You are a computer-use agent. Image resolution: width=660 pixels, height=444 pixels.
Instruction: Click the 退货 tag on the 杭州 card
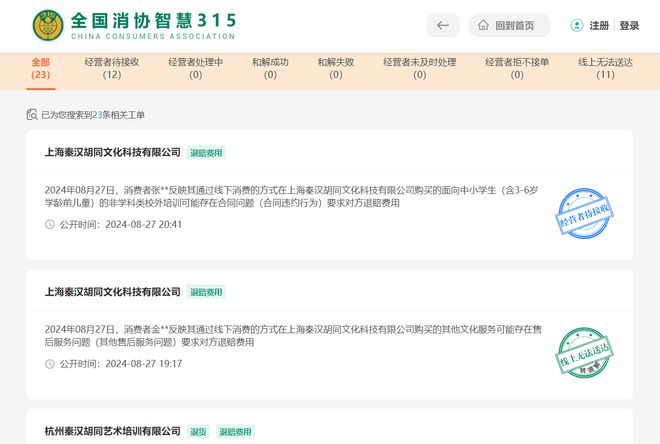(x=198, y=431)
